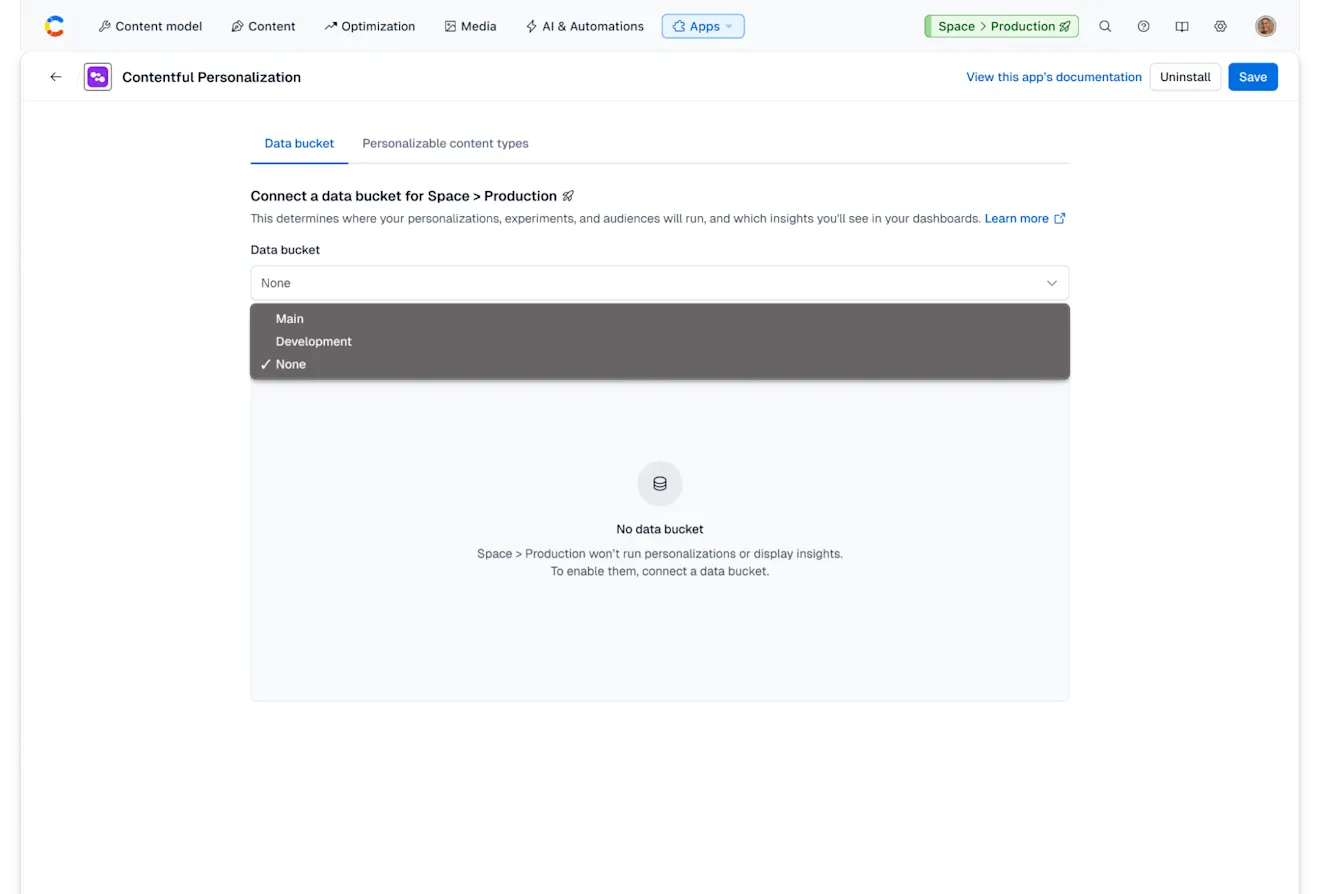The height and width of the screenshot is (894, 1320).
Task: Click the Uninstall button
Action: [1184, 76]
